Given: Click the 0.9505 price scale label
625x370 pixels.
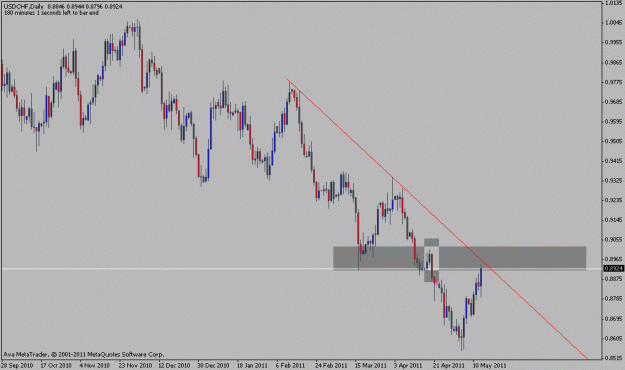Looking at the screenshot, I should click(614, 141).
